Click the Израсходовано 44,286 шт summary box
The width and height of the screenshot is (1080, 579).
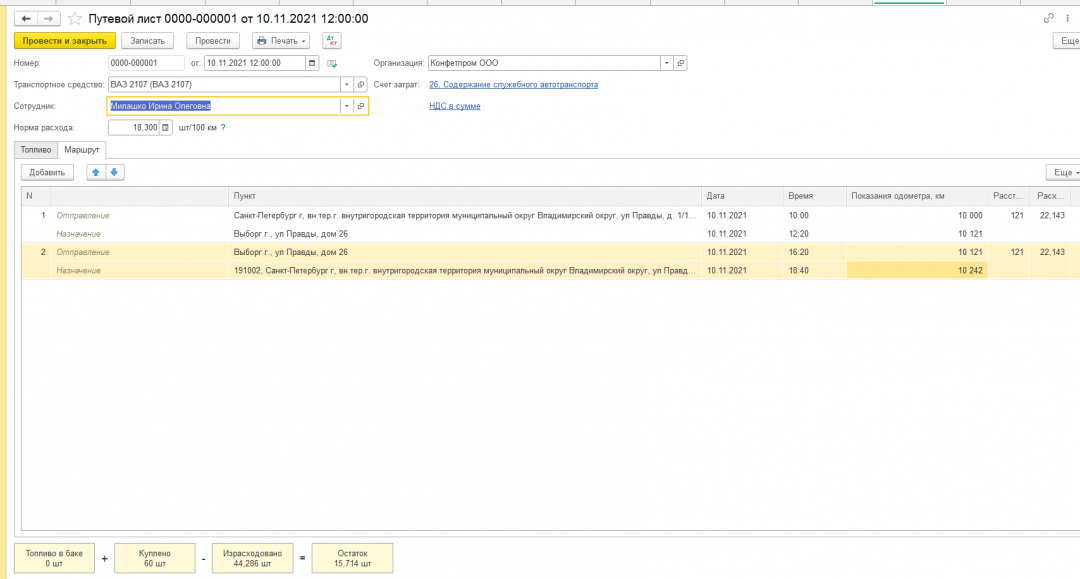(x=253, y=558)
